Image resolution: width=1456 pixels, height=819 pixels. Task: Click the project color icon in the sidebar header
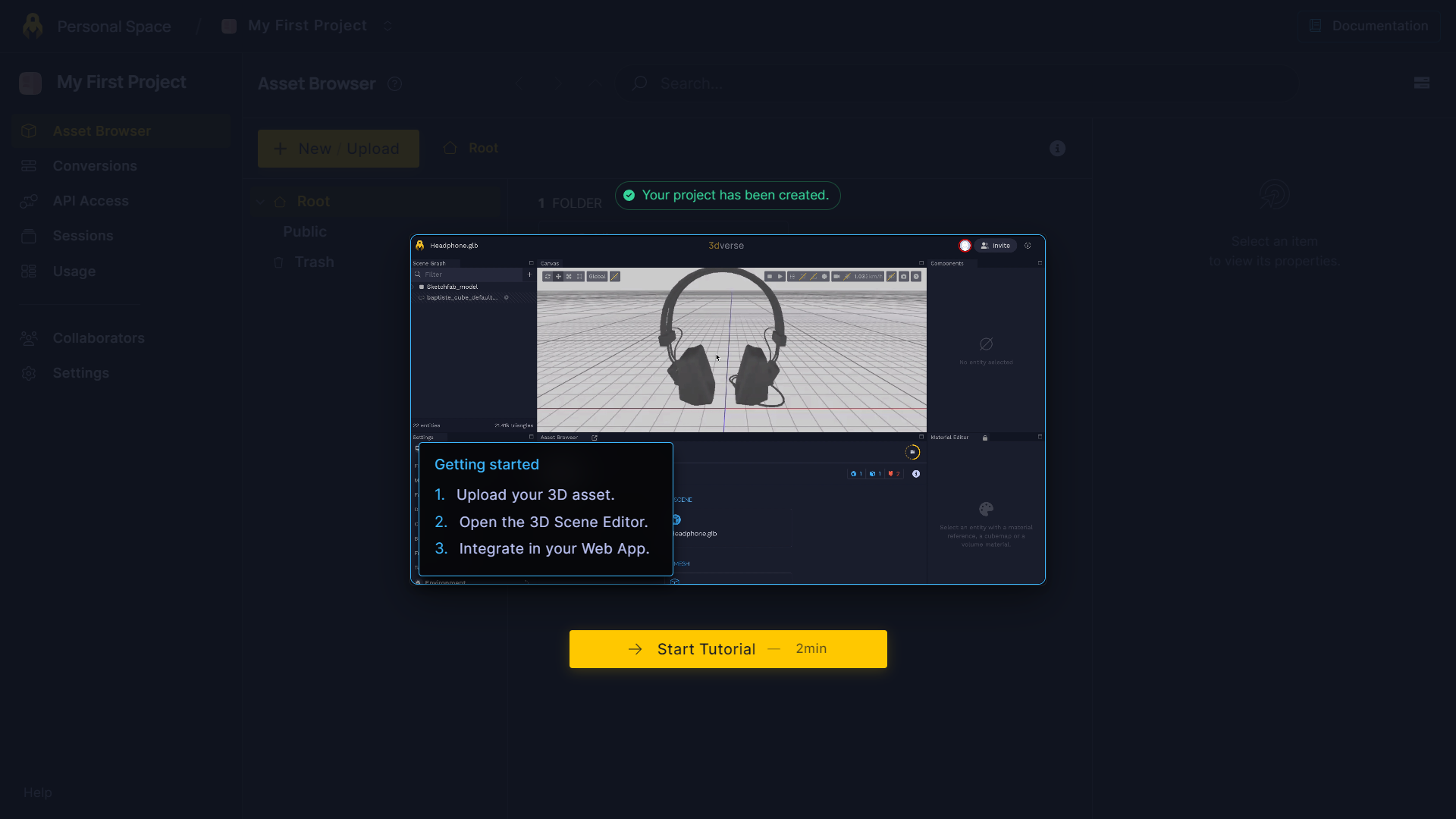30,83
